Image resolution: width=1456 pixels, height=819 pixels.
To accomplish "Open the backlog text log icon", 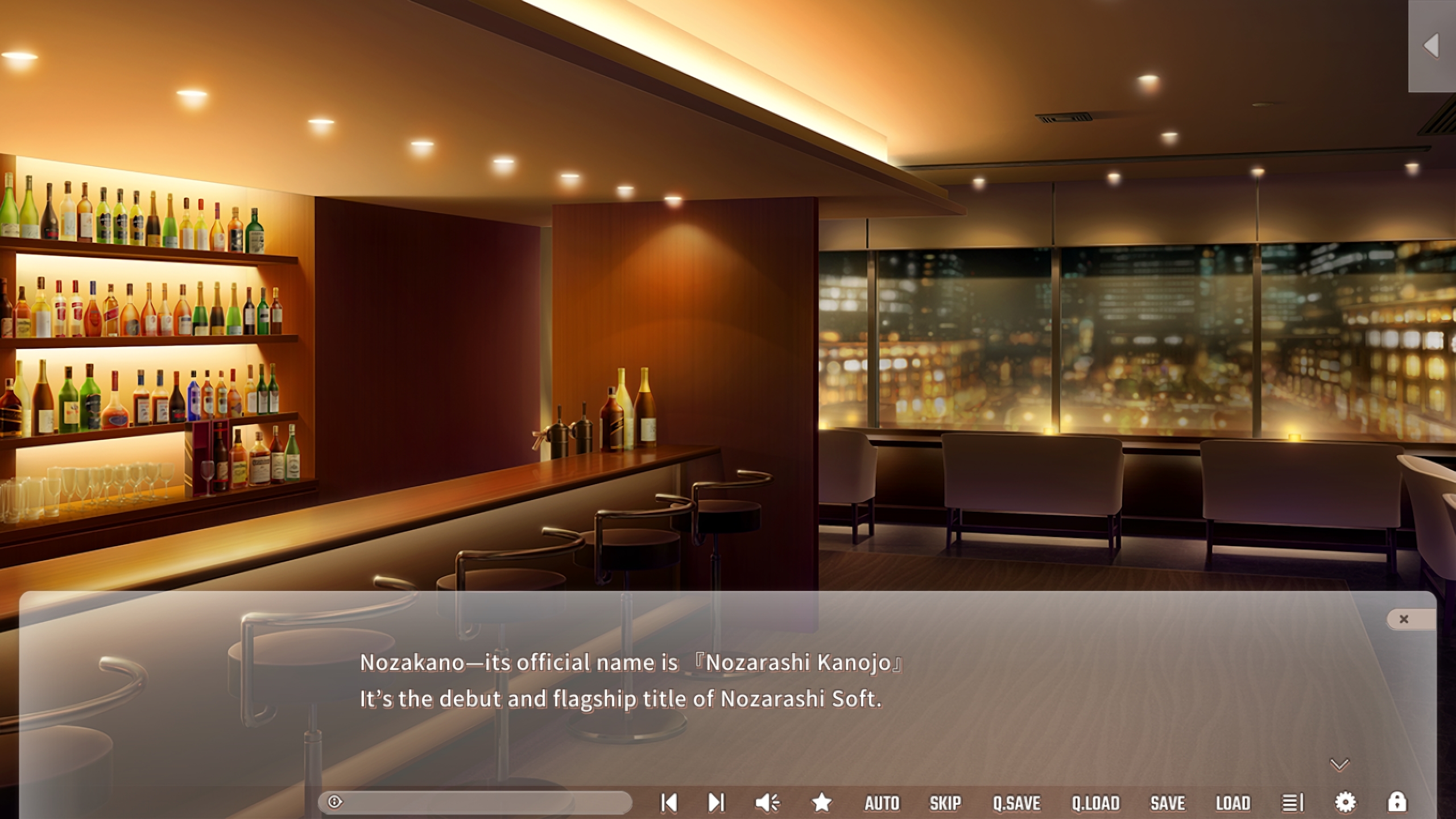I will (x=1292, y=803).
